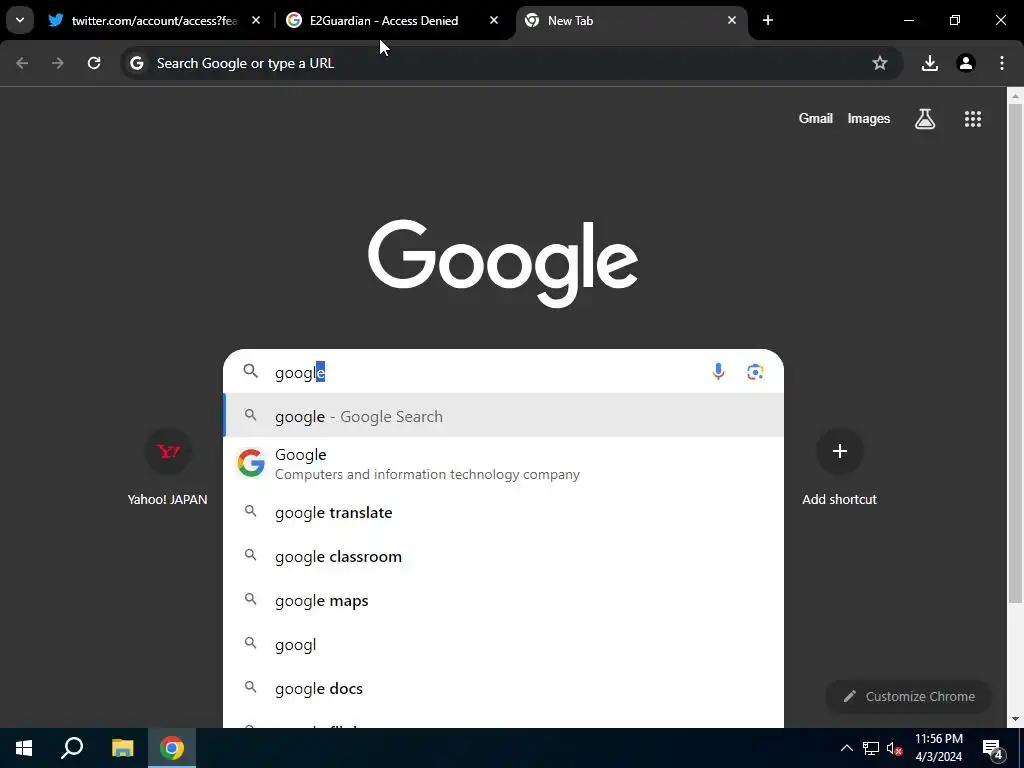Bookmark this tab with the star icon
1024x768 pixels.
[880, 63]
